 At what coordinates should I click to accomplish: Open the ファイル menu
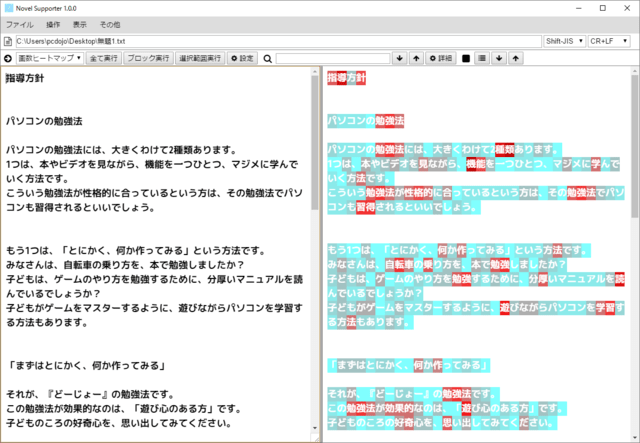[x=20, y=24]
